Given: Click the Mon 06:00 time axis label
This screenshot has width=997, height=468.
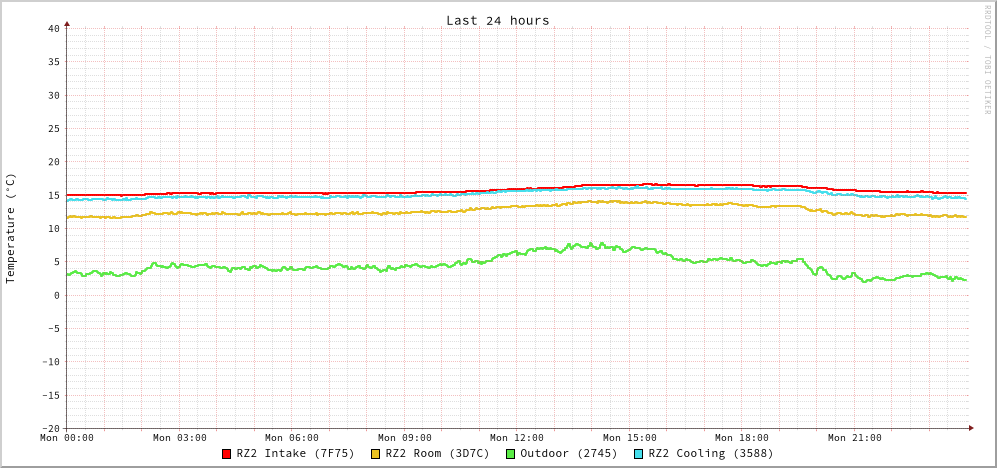Looking at the screenshot, I should pyautogui.click(x=292, y=438).
